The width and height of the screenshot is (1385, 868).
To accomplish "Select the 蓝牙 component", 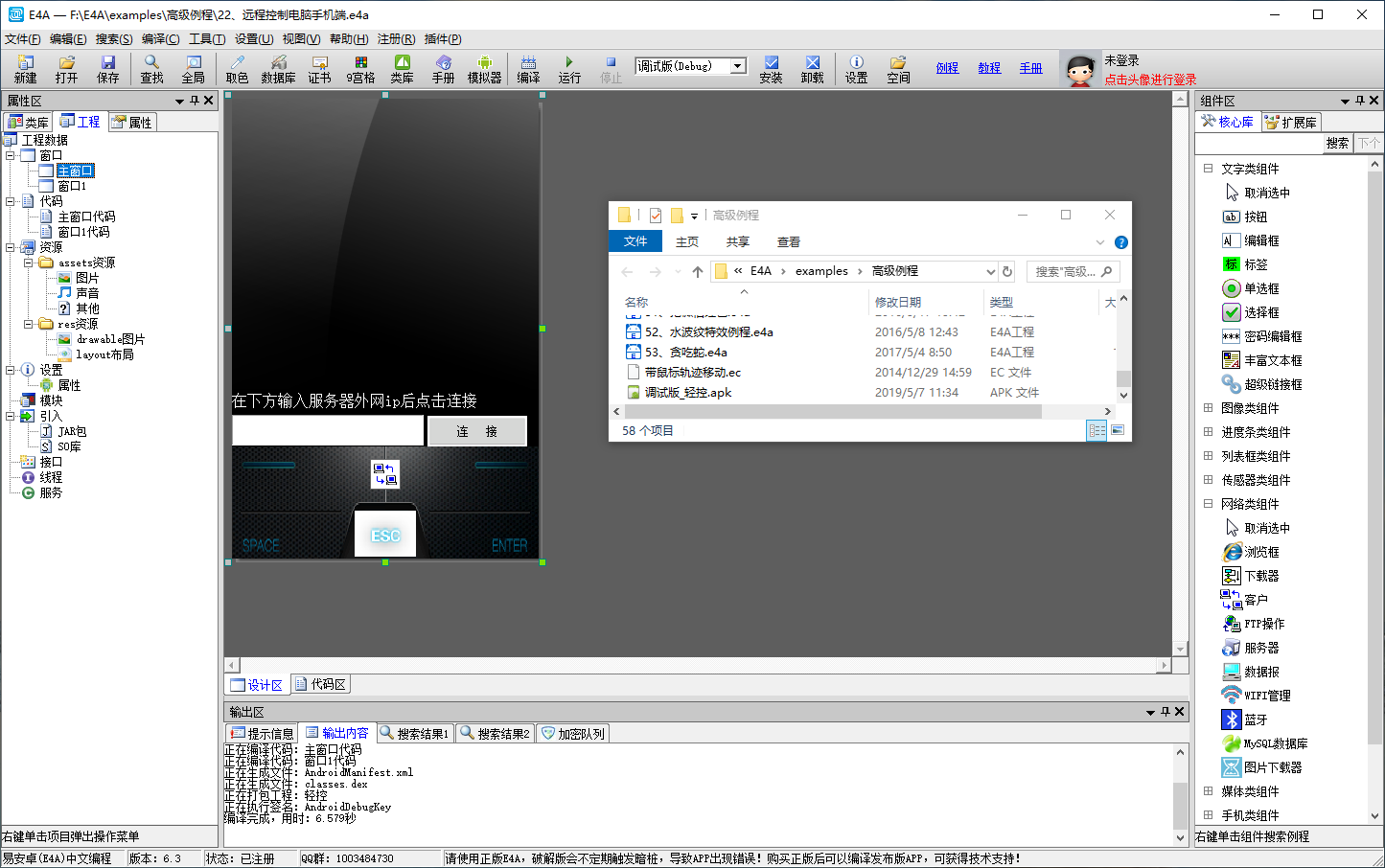I will 1245,720.
